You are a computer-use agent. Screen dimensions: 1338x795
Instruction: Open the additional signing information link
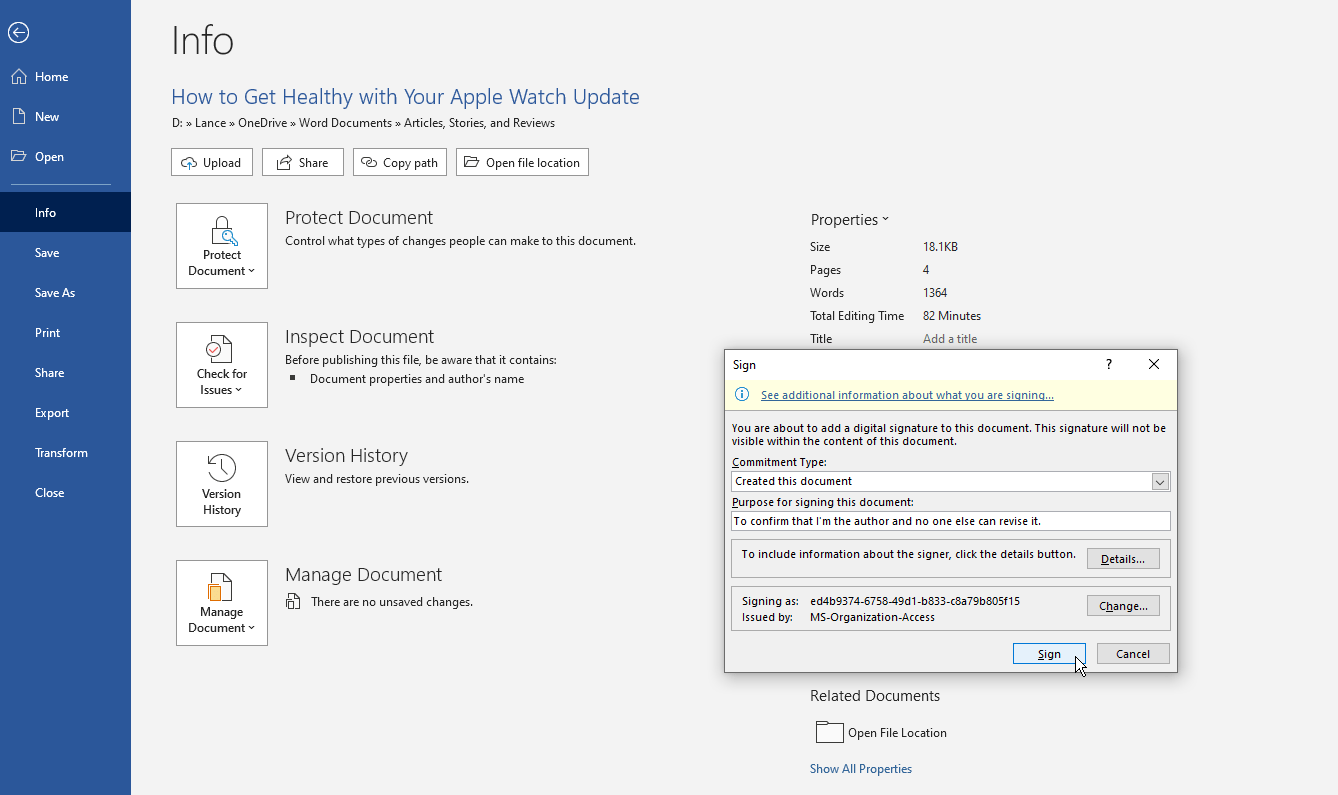click(907, 395)
